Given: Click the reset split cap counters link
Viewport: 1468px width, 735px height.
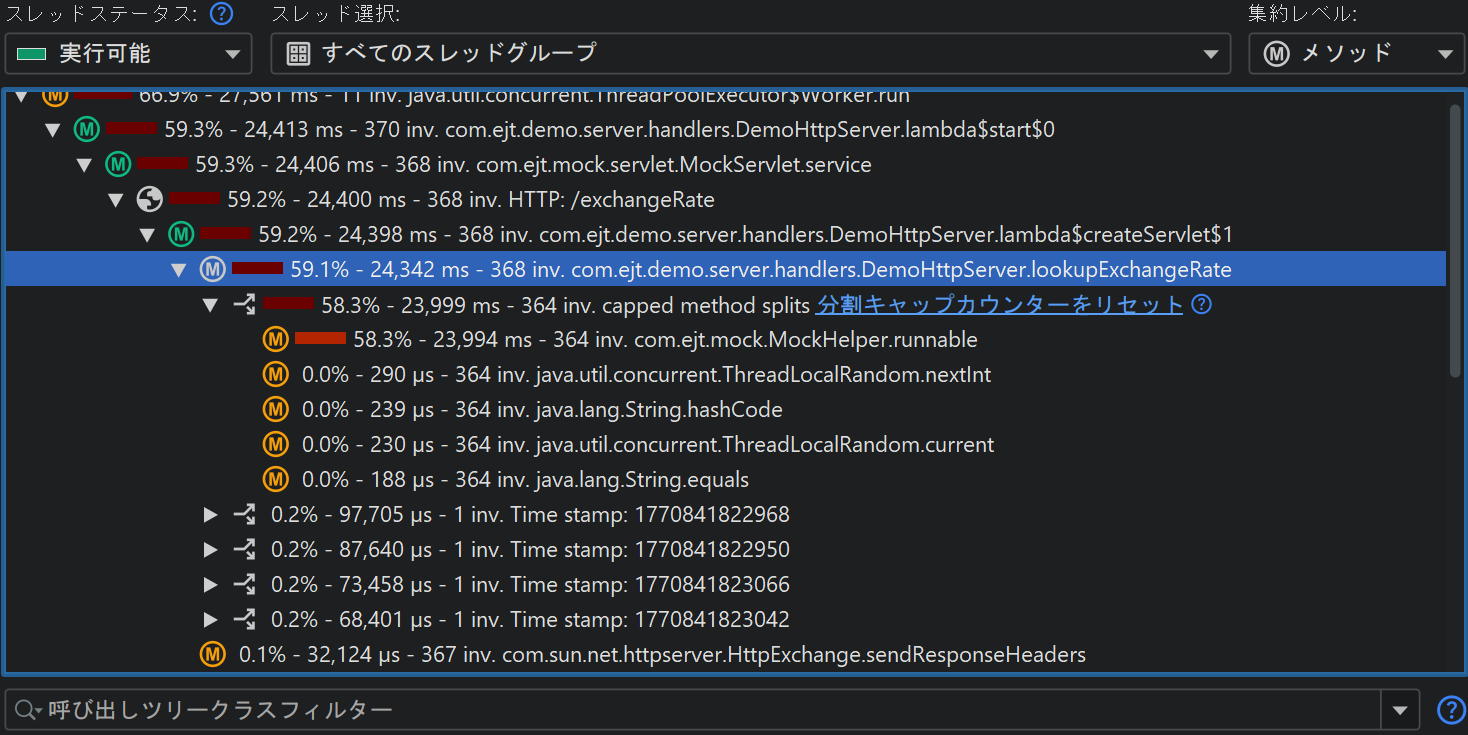Looking at the screenshot, I should pyautogui.click(x=999, y=305).
